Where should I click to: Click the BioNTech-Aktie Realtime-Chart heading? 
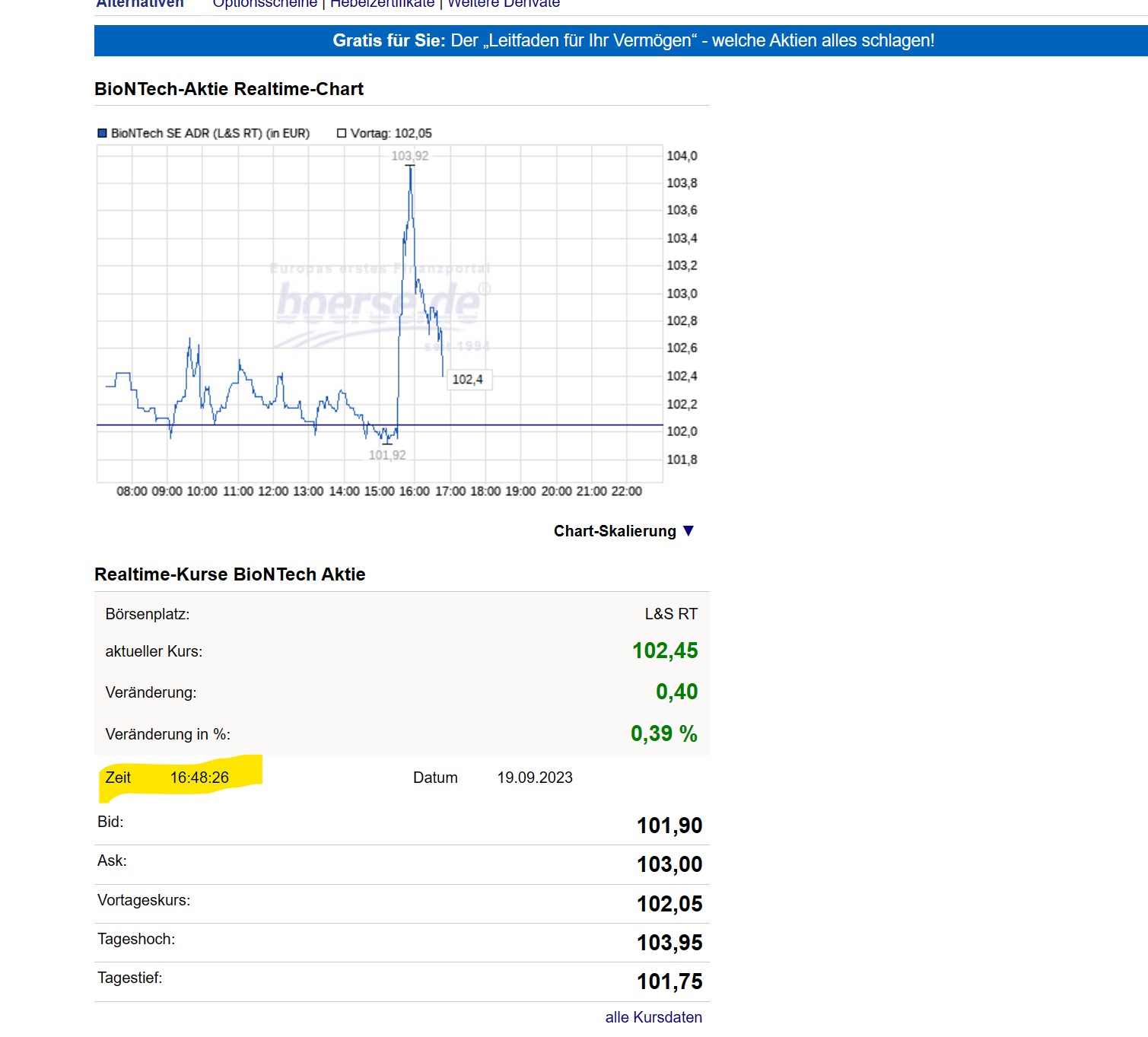point(229,89)
